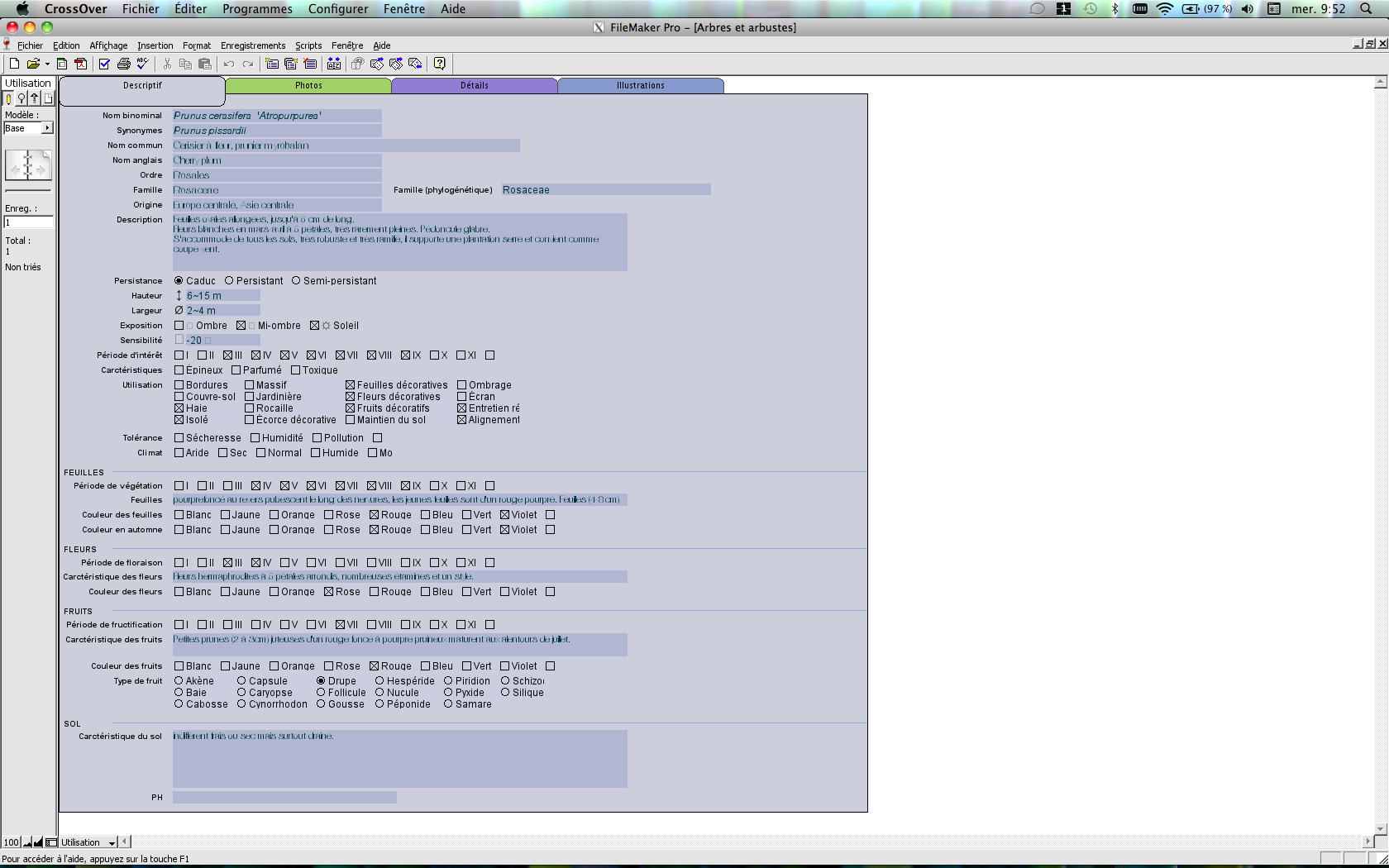Click the PH input field
The width and height of the screenshot is (1389, 868).
pyautogui.click(x=284, y=798)
